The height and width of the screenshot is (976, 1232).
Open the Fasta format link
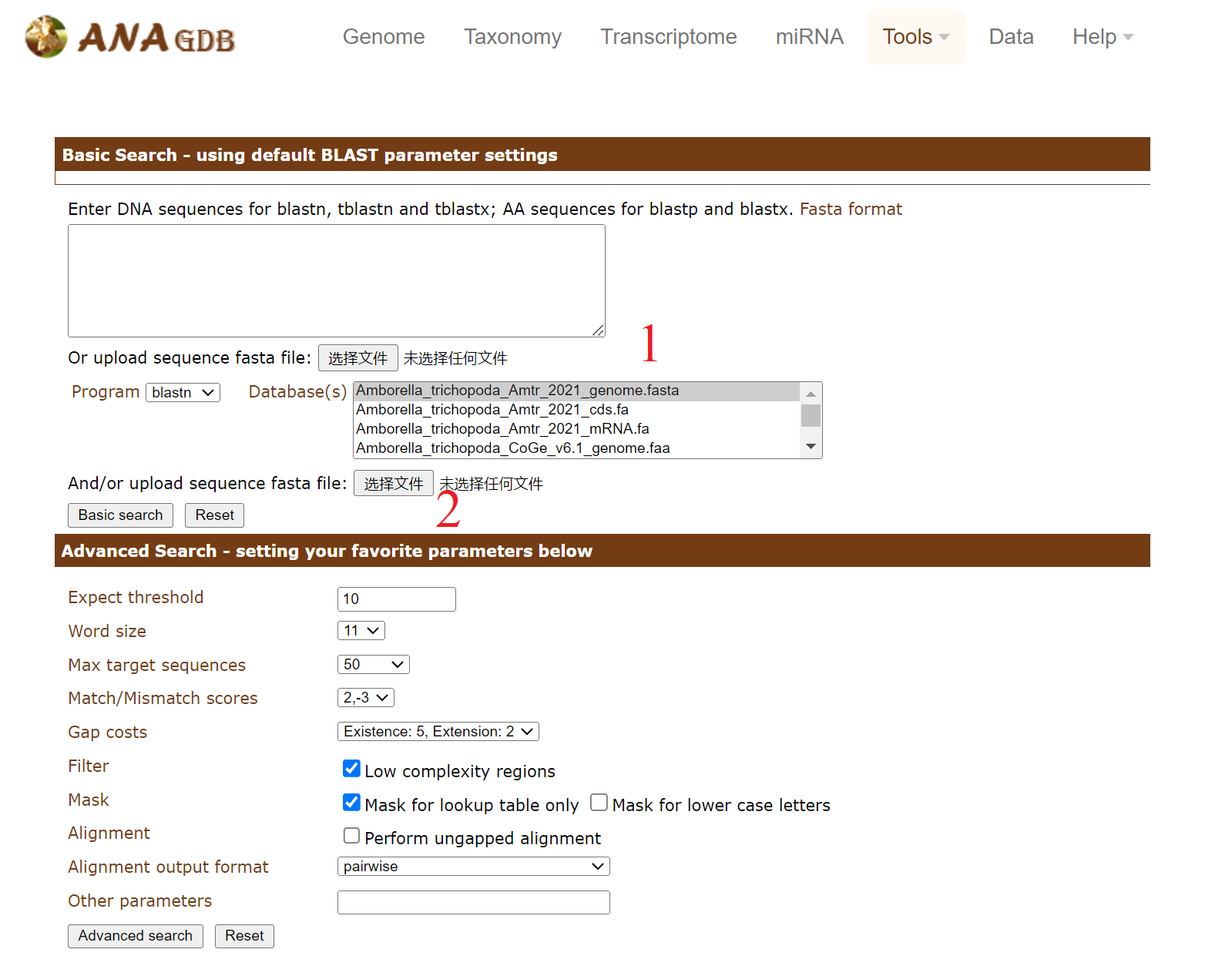tap(851, 210)
